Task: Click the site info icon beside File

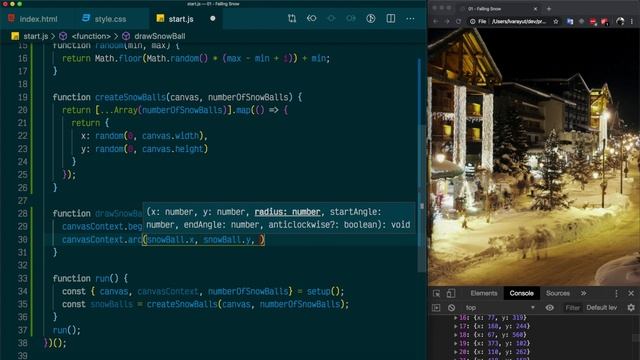Action: coord(472,21)
